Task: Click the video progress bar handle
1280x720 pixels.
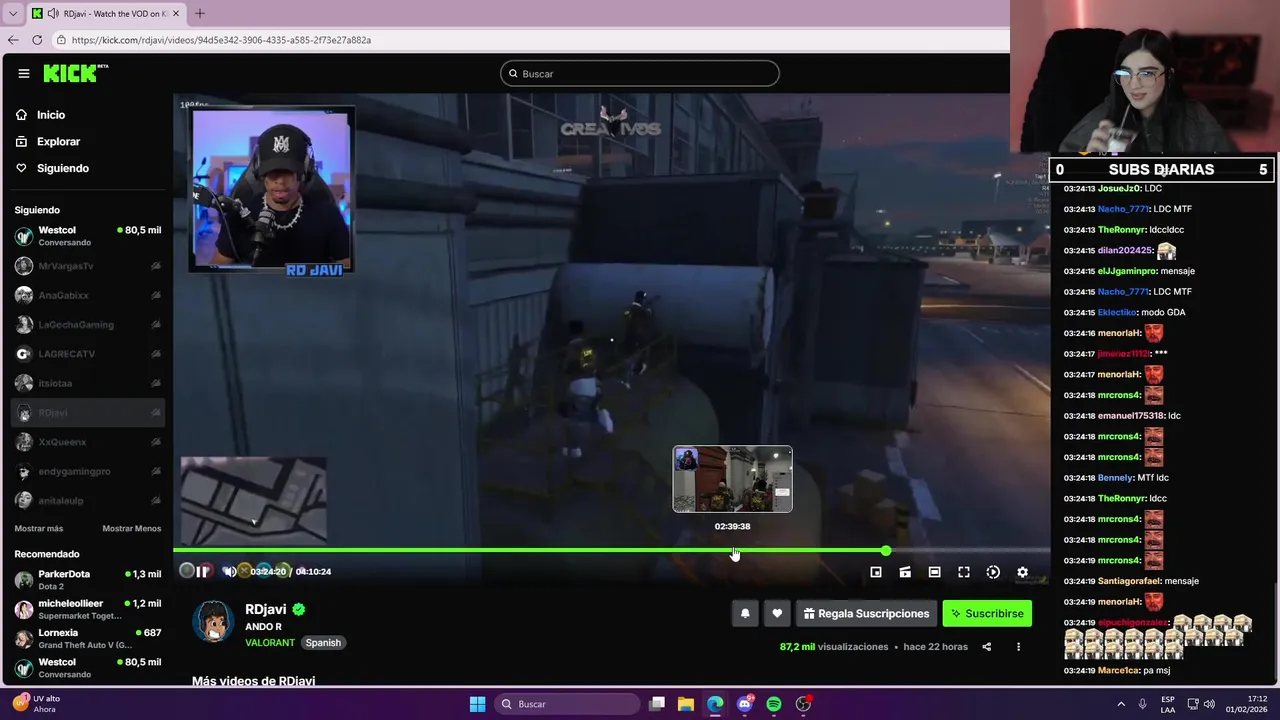Action: [886, 551]
